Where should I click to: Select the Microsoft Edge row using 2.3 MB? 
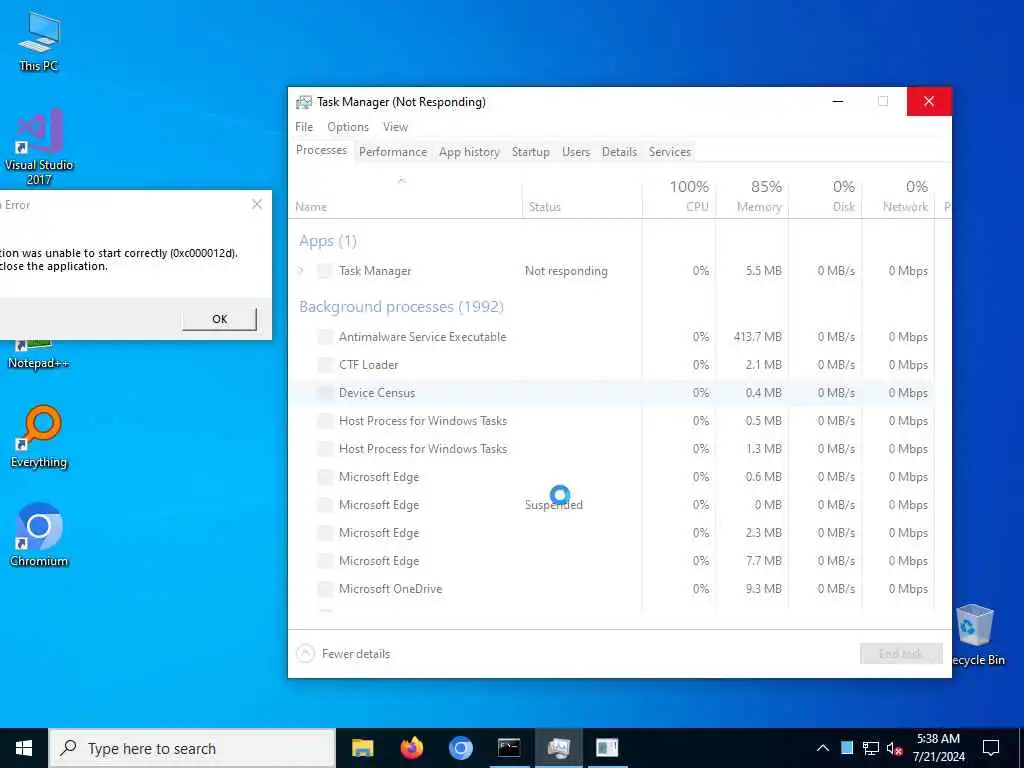click(x=611, y=533)
